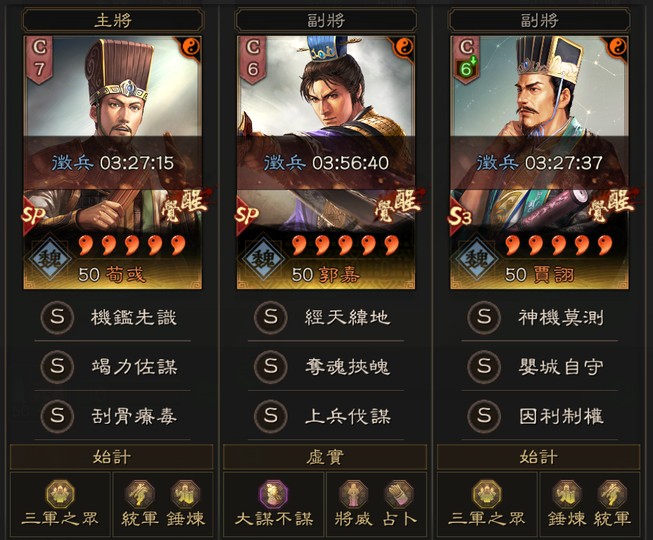653x540 pixels.
Task: Select the 刮骨療毒 skill entry
Action: tap(112, 416)
